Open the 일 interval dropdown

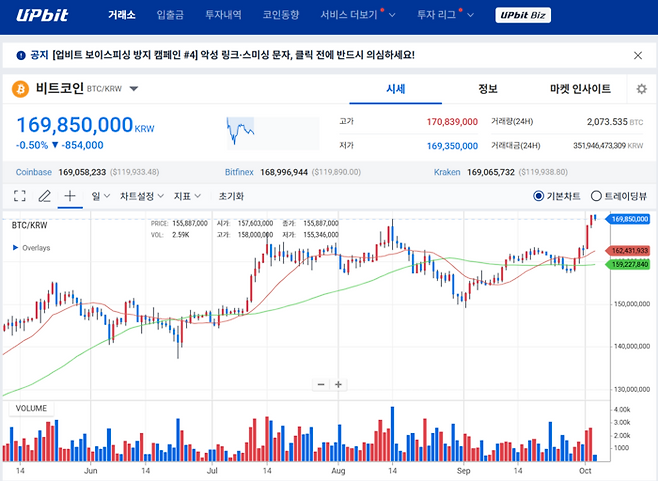coord(101,196)
